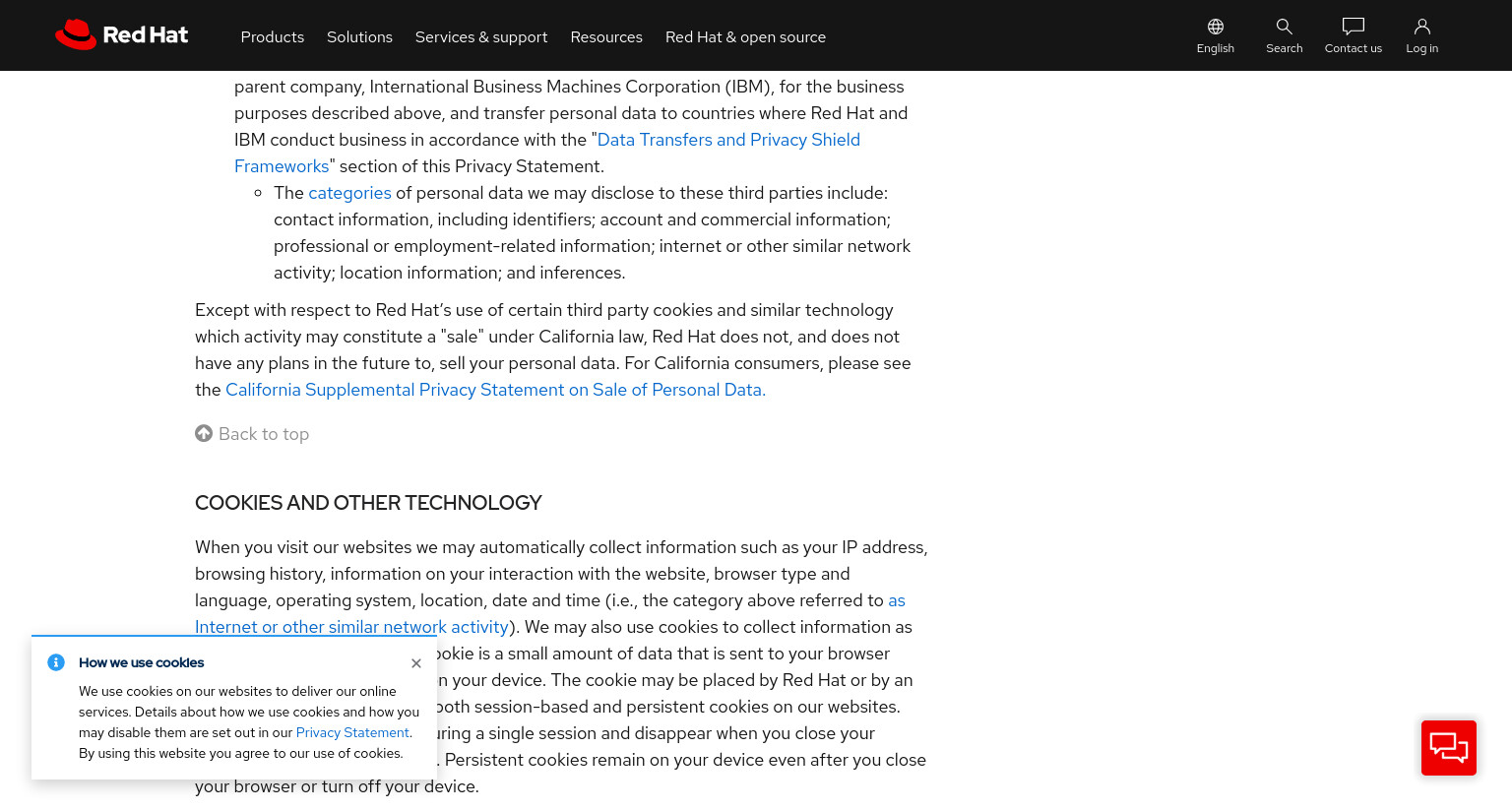Open the Solutions menu

coord(359,36)
